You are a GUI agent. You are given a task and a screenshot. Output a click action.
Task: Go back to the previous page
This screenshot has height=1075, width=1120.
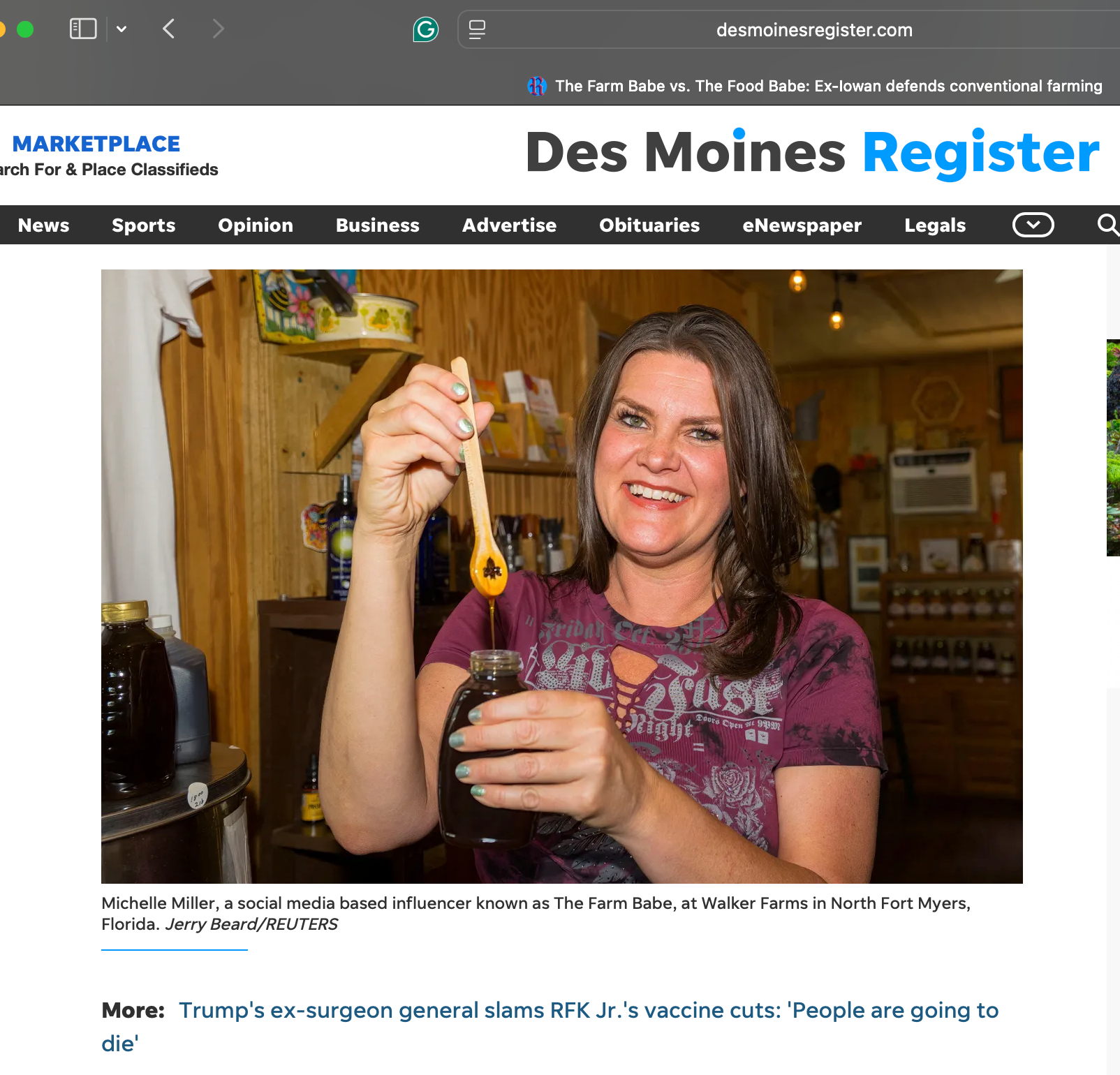tap(168, 29)
